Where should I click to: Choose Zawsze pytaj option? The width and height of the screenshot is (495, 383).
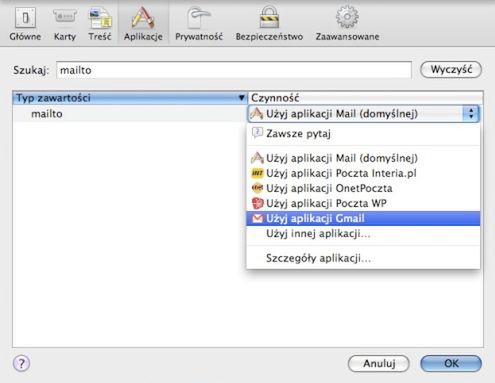click(x=363, y=134)
